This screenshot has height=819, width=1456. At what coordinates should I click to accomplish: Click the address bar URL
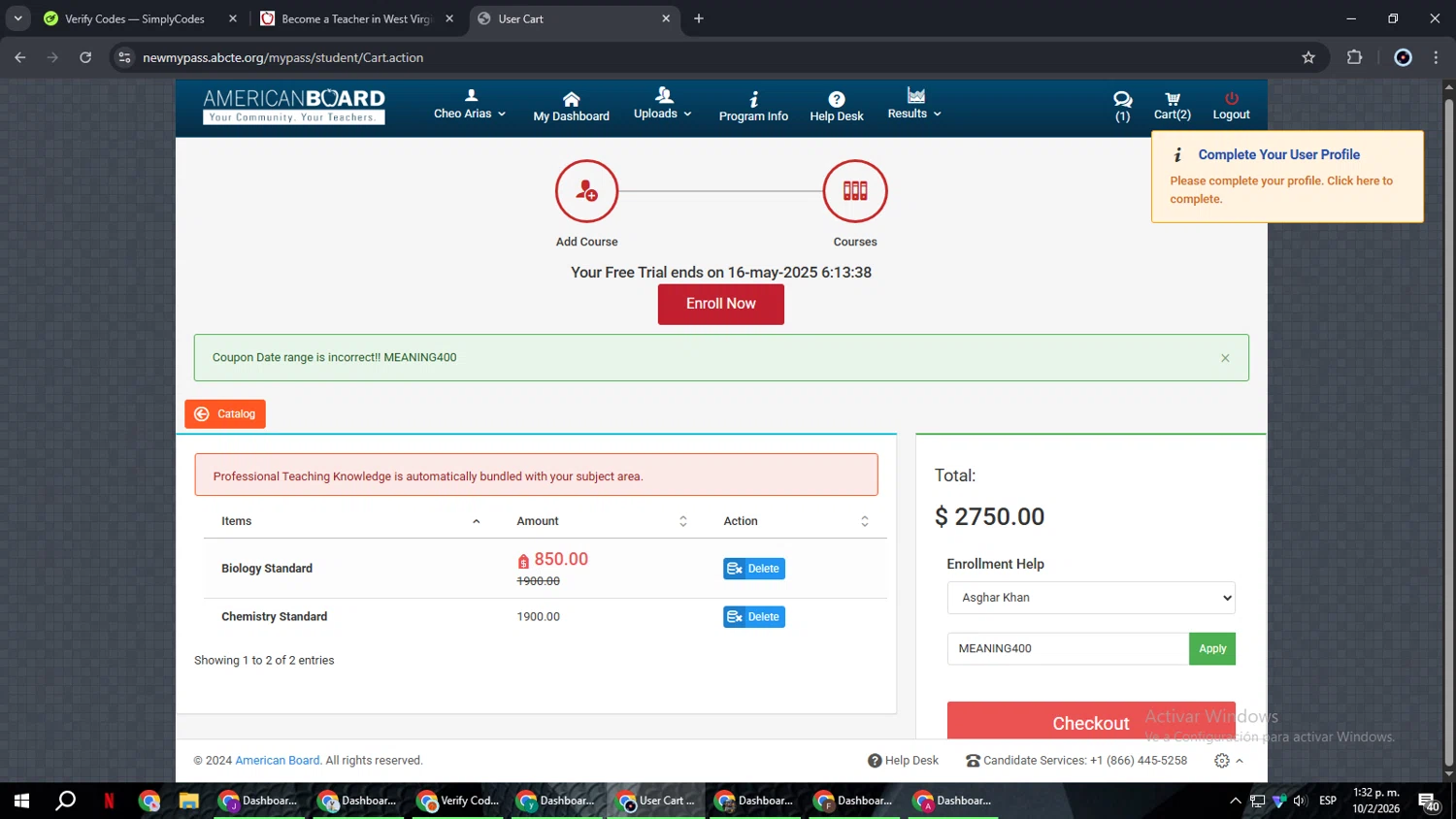tap(282, 58)
